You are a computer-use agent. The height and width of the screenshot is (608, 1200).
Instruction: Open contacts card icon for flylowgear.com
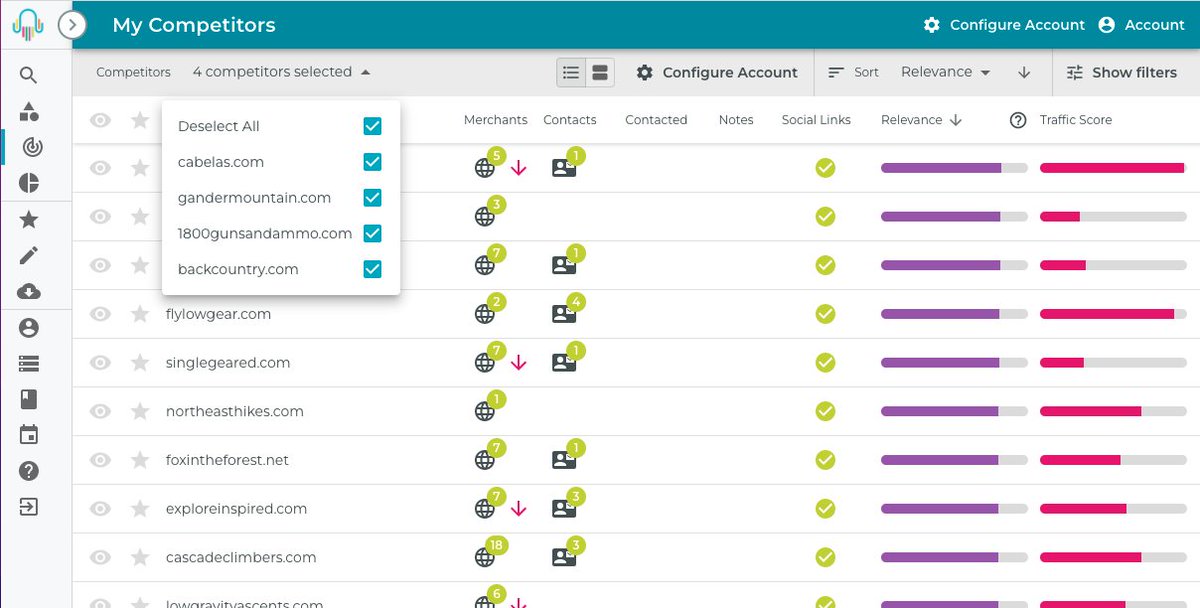(564, 314)
